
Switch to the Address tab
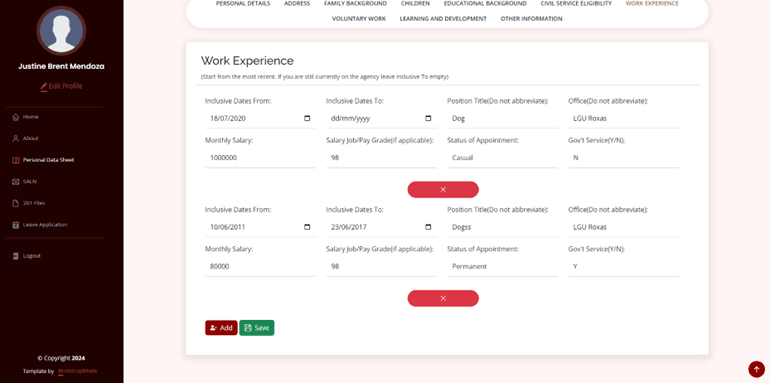coord(297,3)
